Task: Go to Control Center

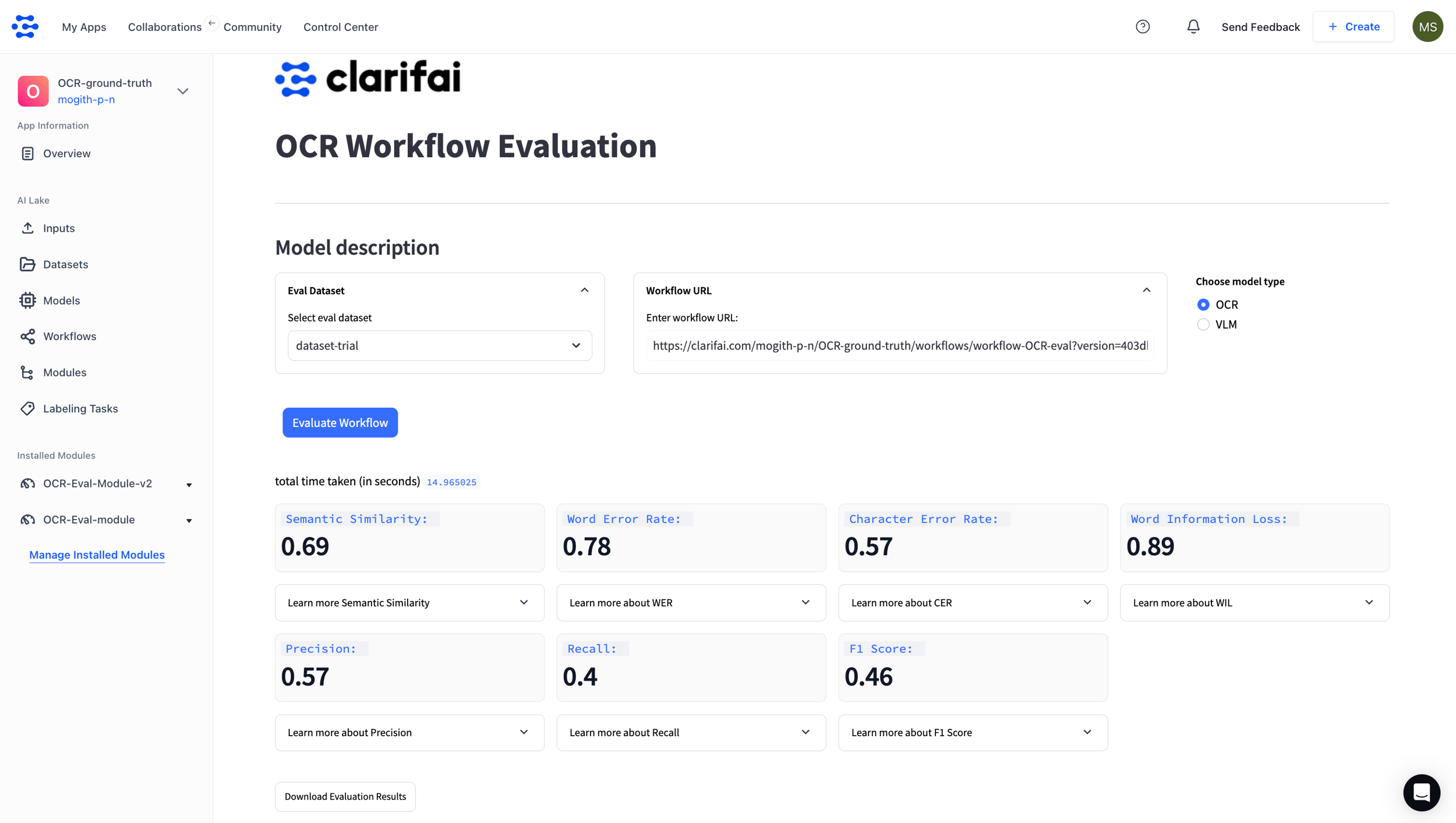Action: pos(341,27)
